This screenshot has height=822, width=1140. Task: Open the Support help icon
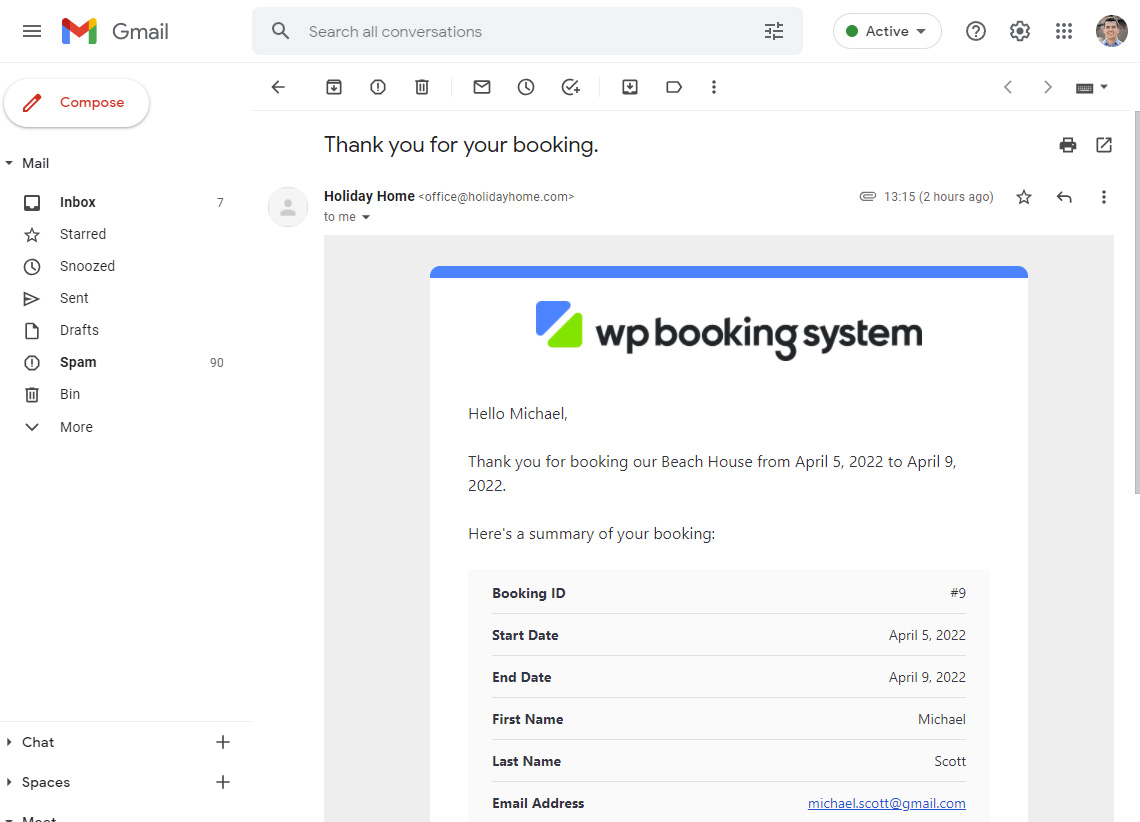pyautogui.click(x=976, y=31)
